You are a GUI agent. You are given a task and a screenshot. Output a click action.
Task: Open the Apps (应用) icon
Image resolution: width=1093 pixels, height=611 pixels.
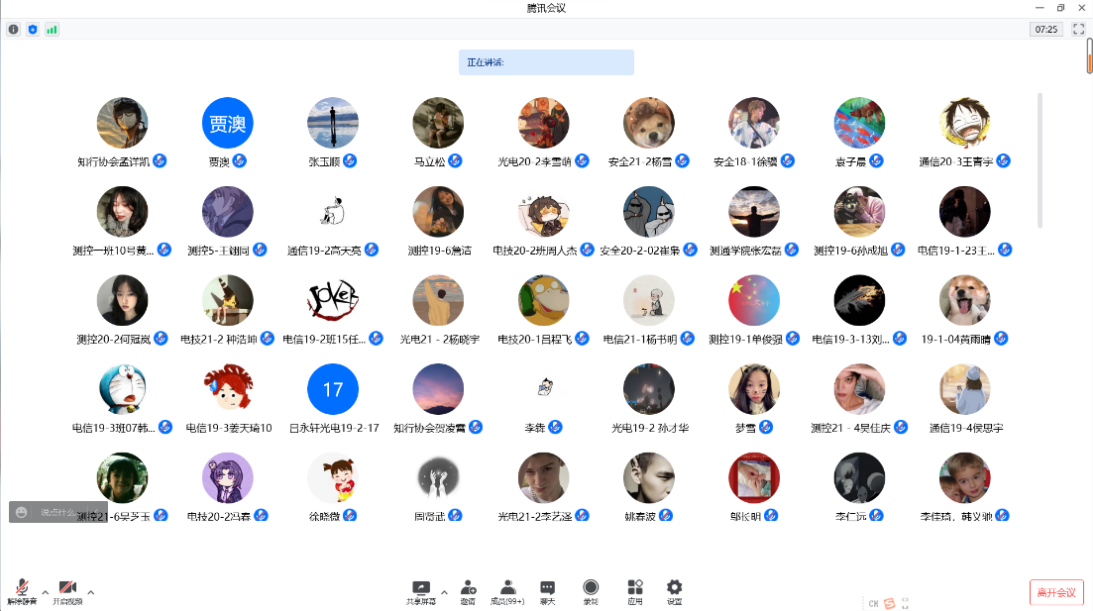click(634, 592)
